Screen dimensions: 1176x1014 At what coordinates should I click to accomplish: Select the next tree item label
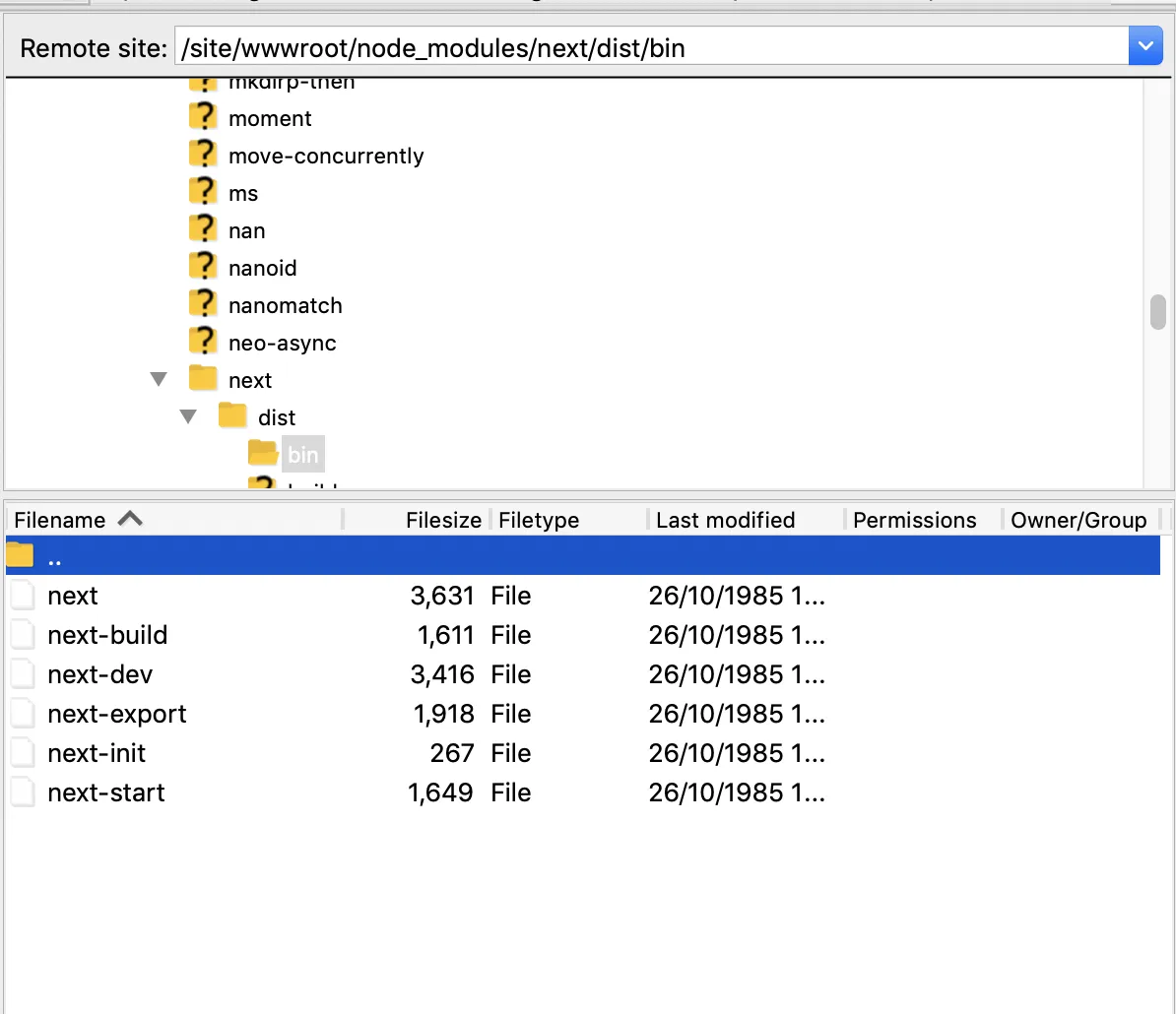(250, 381)
